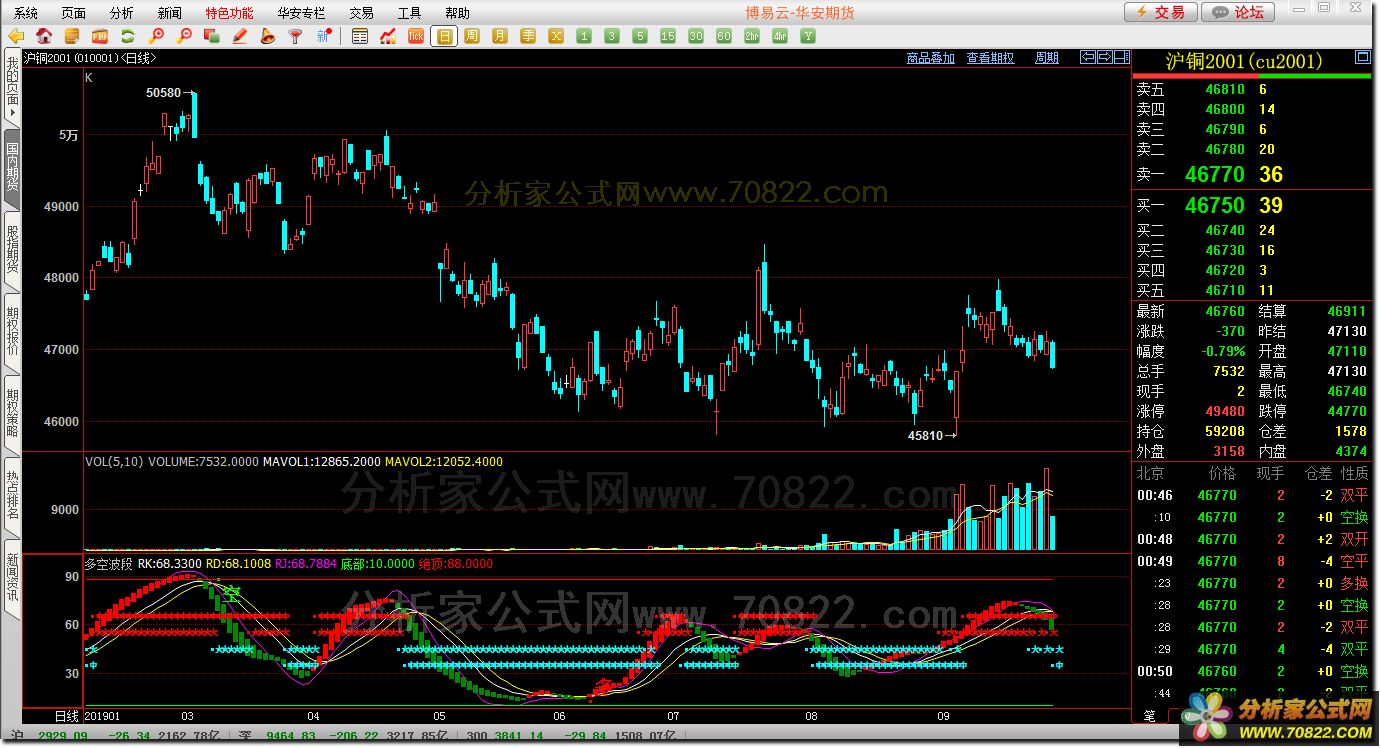Click the 50580 high price label

click(x=163, y=93)
